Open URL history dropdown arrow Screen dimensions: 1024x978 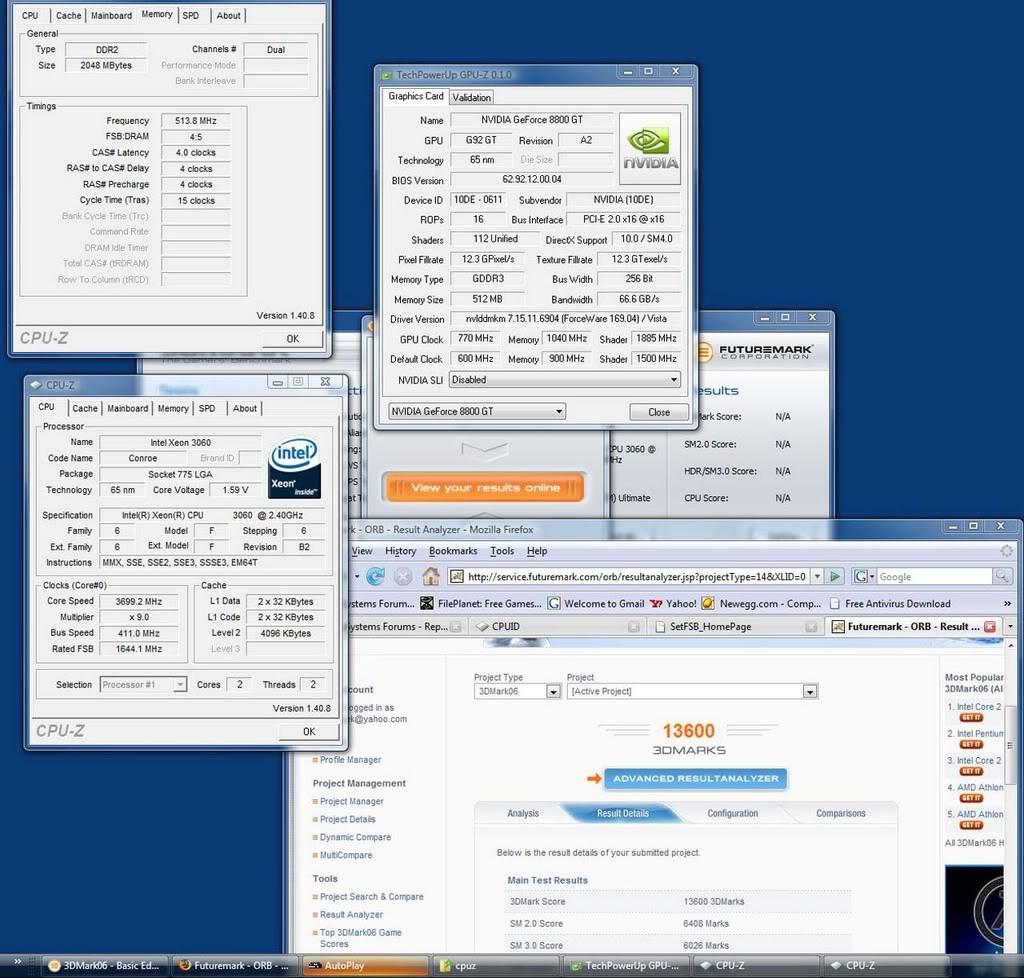pos(816,576)
